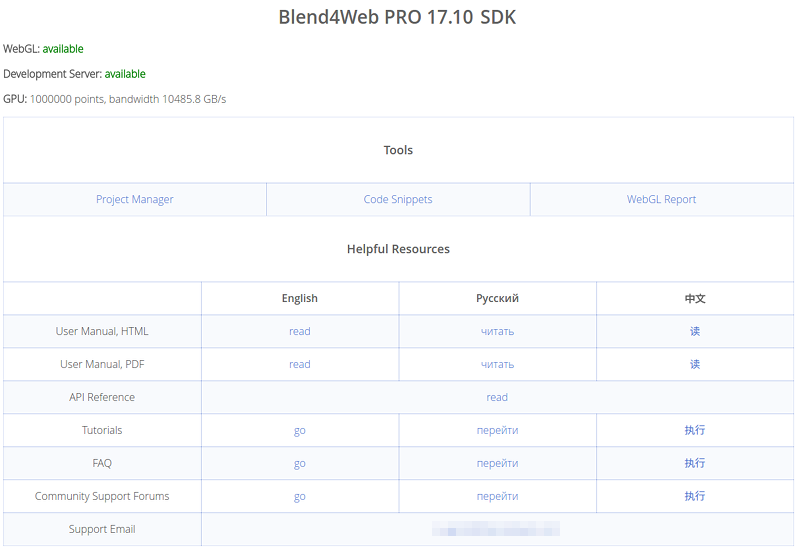Go to the English FAQ

(x=300, y=463)
